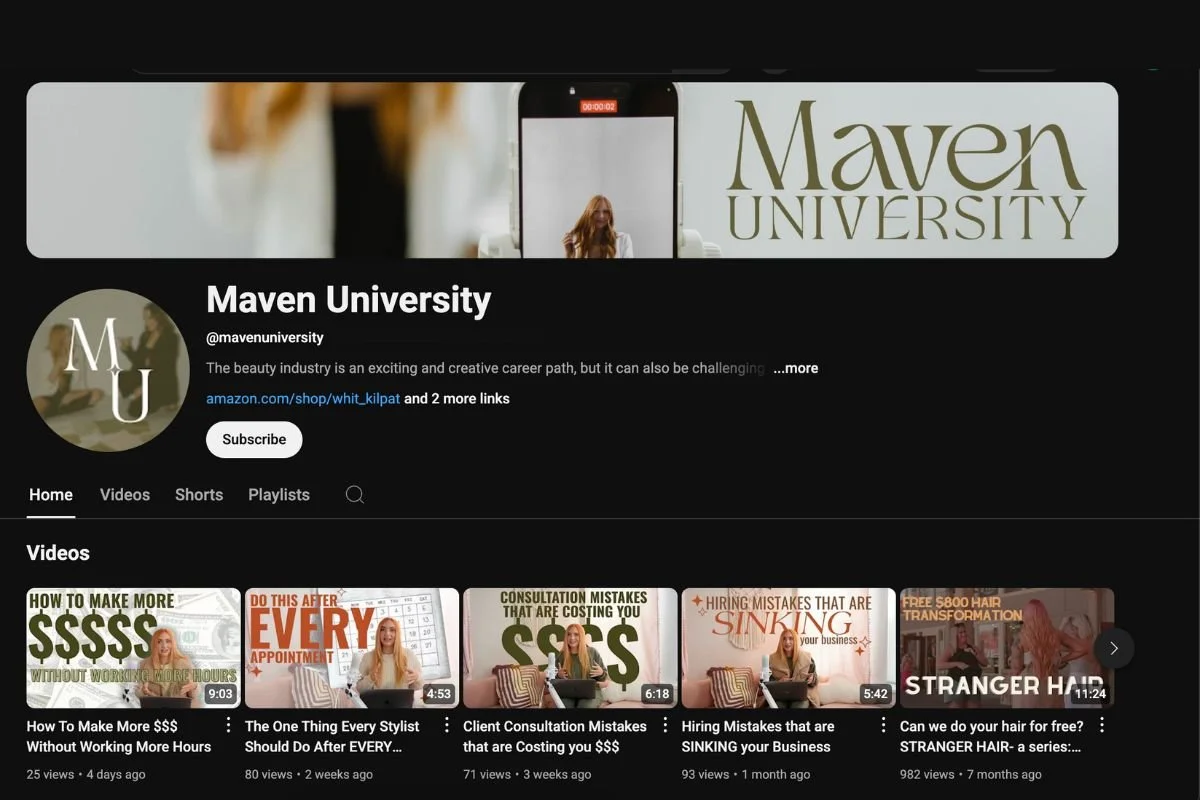Open the "Videos" section heading
1200x800 pixels.
[58, 553]
